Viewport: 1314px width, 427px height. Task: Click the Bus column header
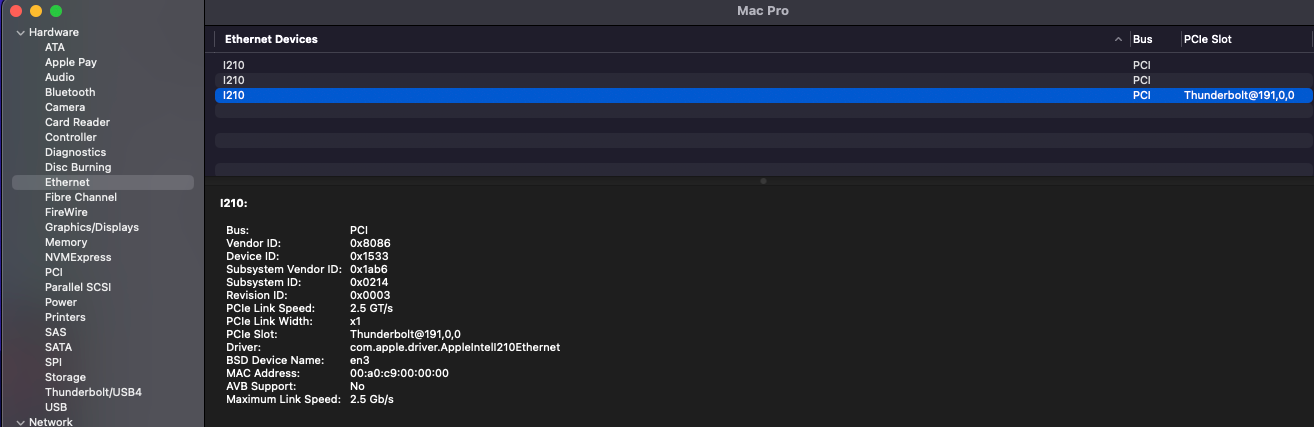click(1142, 40)
